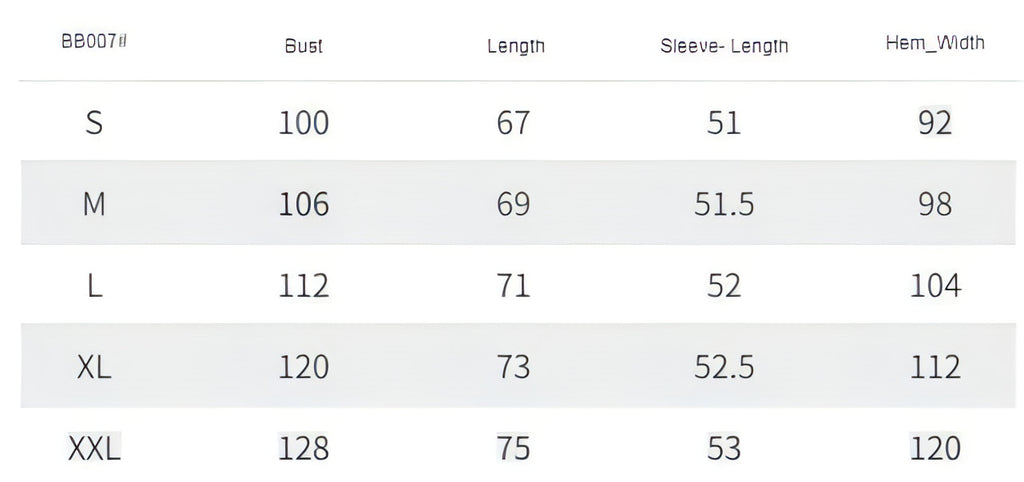The height and width of the screenshot is (482, 1024).
Task: Select the Bust value 106
Action: pos(304,204)
